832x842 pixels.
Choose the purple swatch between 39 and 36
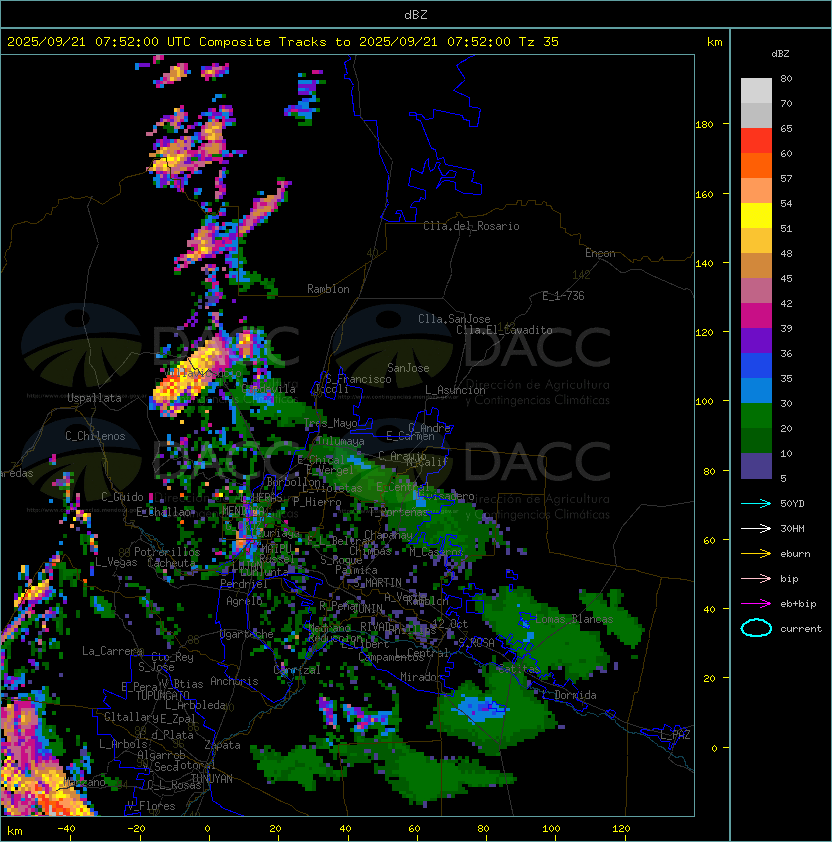tap(756, 341)
